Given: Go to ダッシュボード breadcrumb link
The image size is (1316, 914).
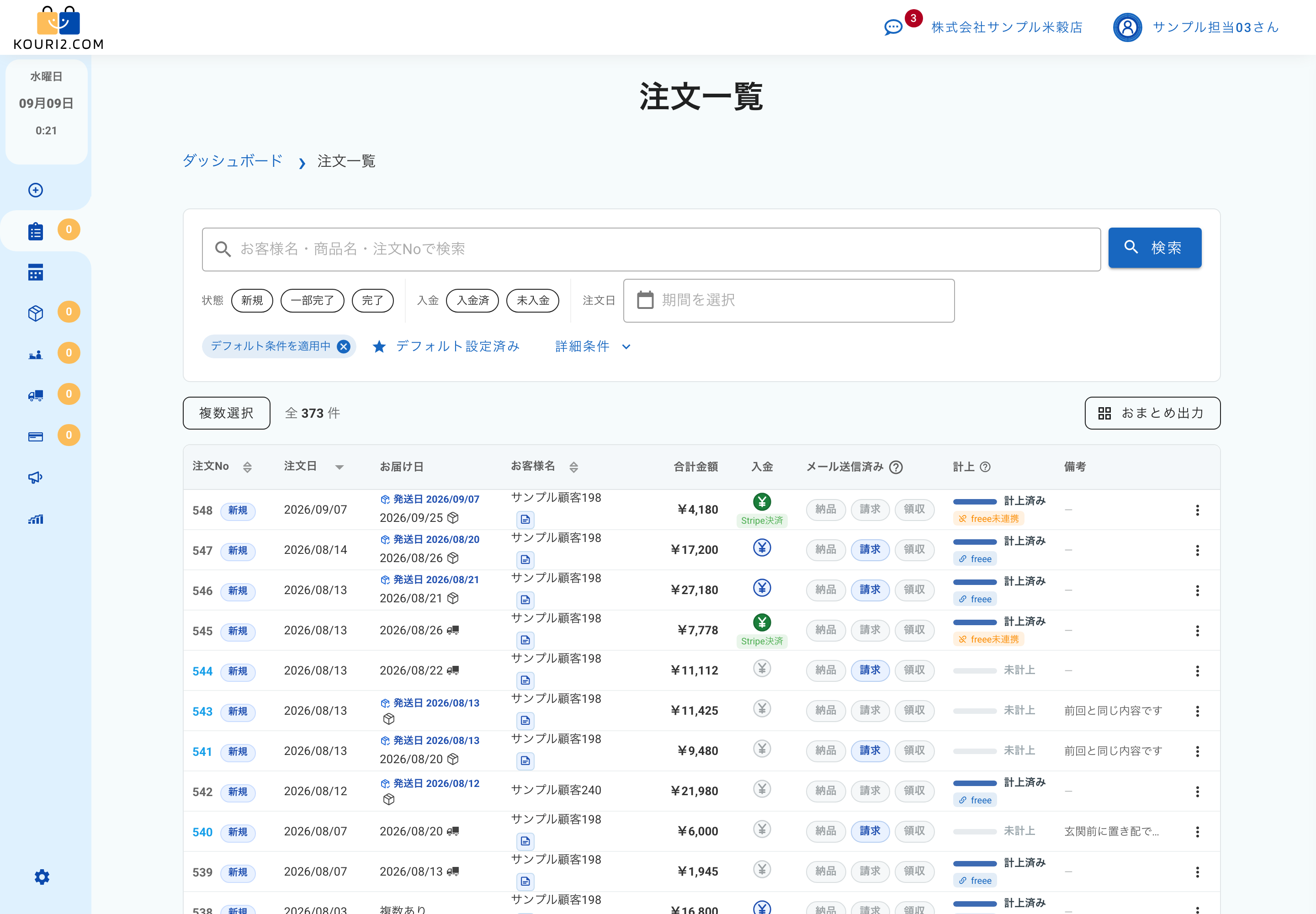Looking at the screenshot, I should (x=233, y=161).
